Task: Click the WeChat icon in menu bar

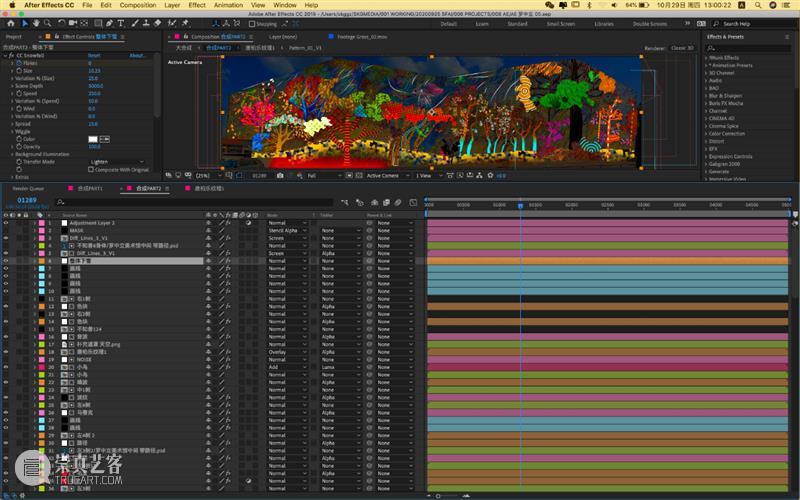Action: tap(549, 5)
